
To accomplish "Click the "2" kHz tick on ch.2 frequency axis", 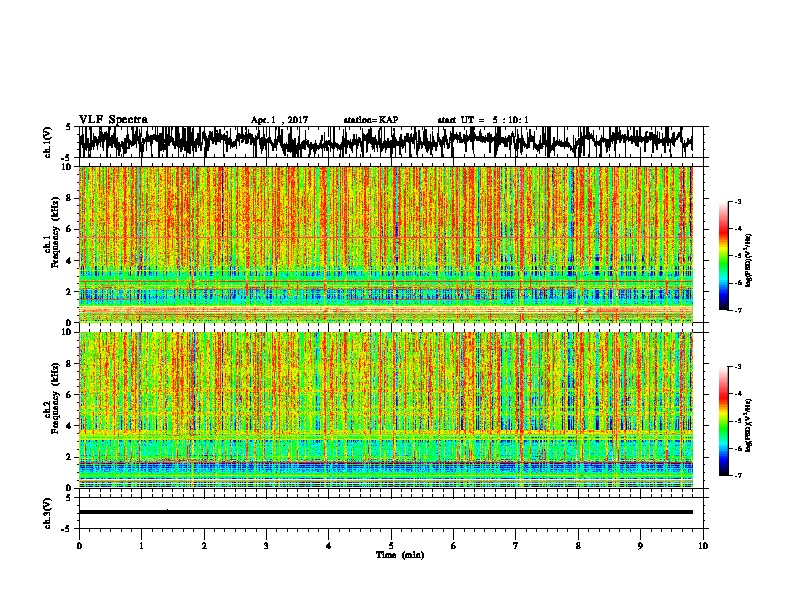I will coord(70,457).
